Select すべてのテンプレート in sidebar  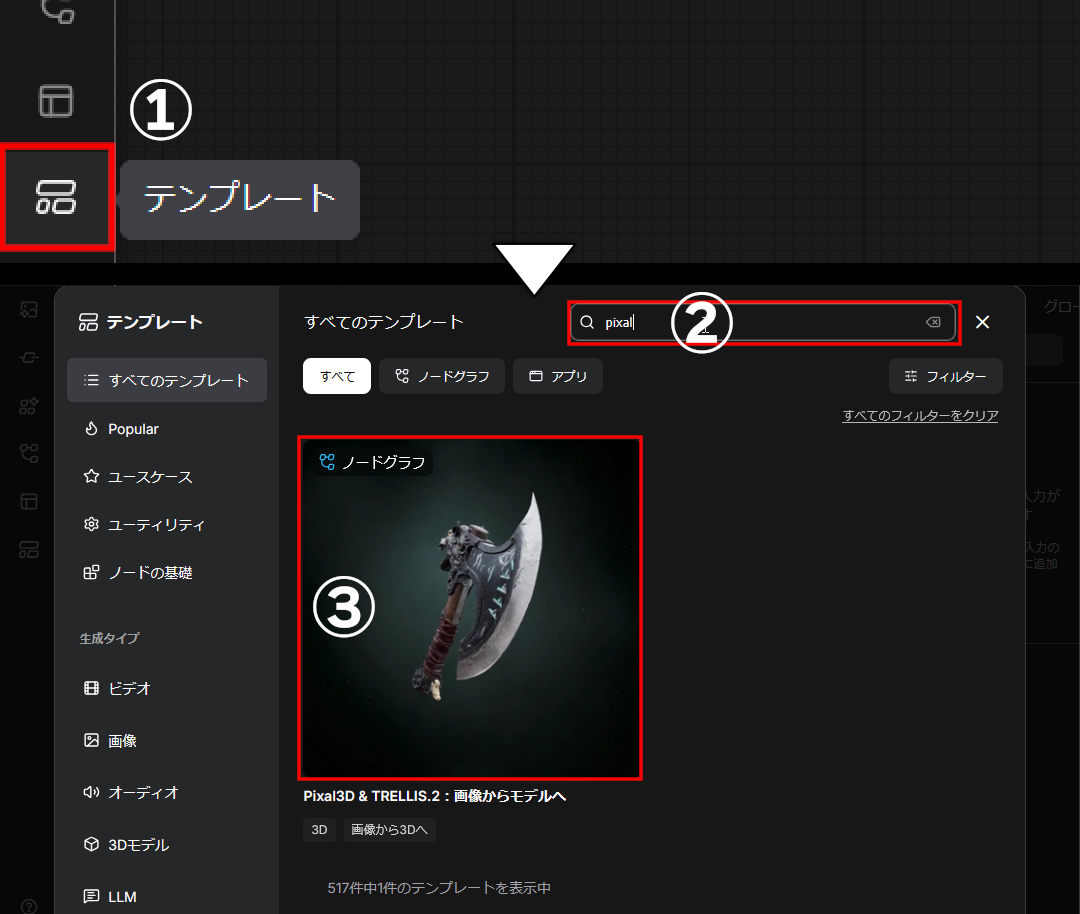coord(167,380)
